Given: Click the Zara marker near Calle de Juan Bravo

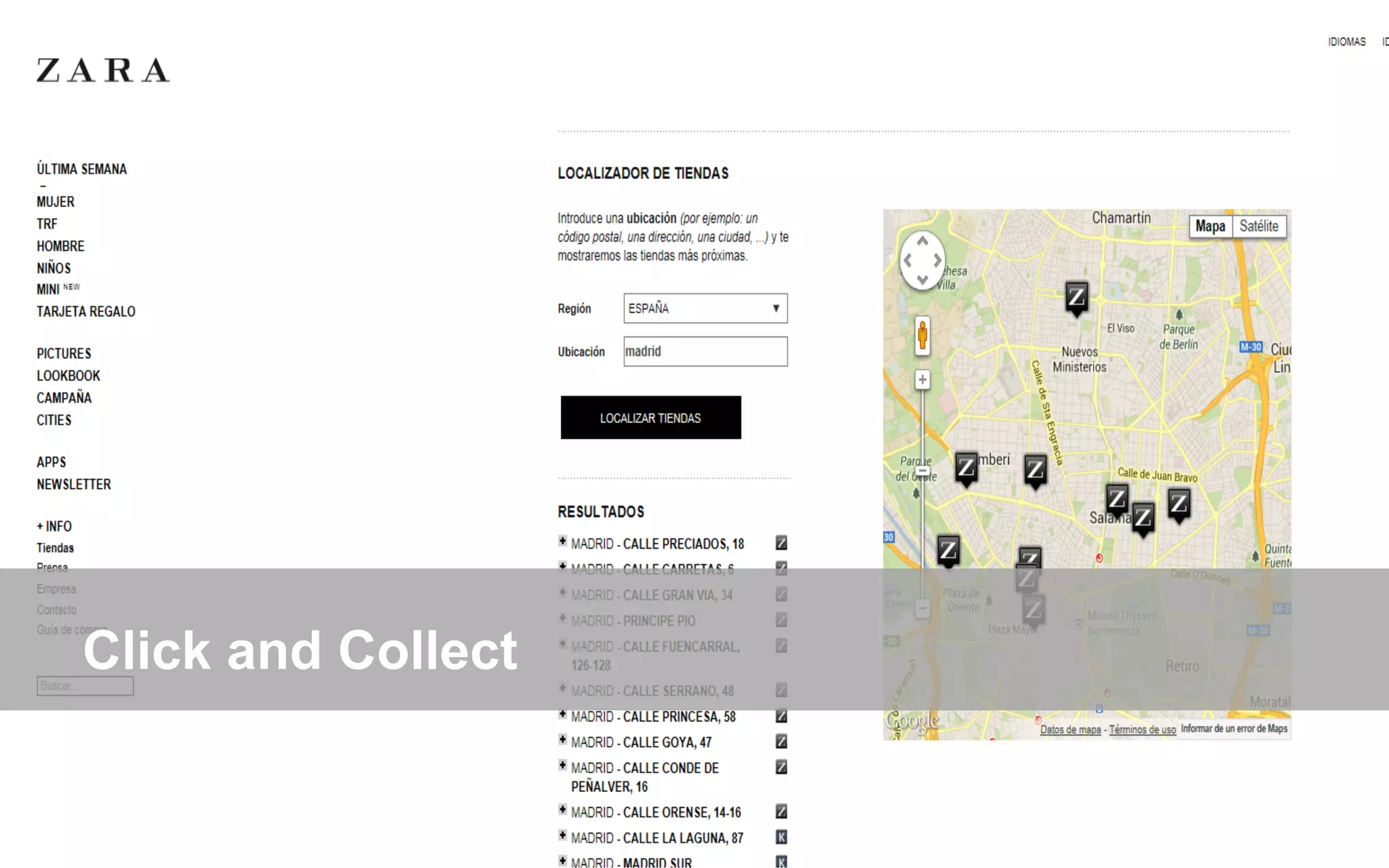Looking at the screenshot, I should click(x=1179, y=504).
